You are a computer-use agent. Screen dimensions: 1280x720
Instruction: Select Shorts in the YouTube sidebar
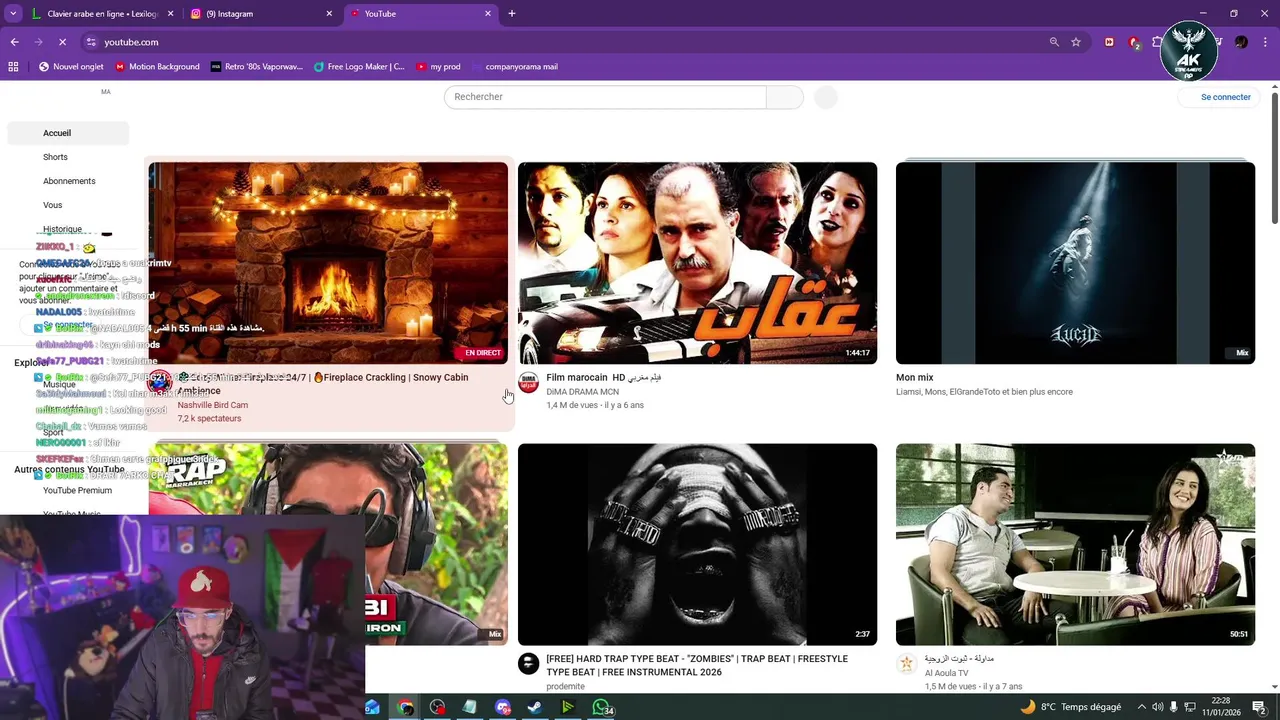click(68, 157)
